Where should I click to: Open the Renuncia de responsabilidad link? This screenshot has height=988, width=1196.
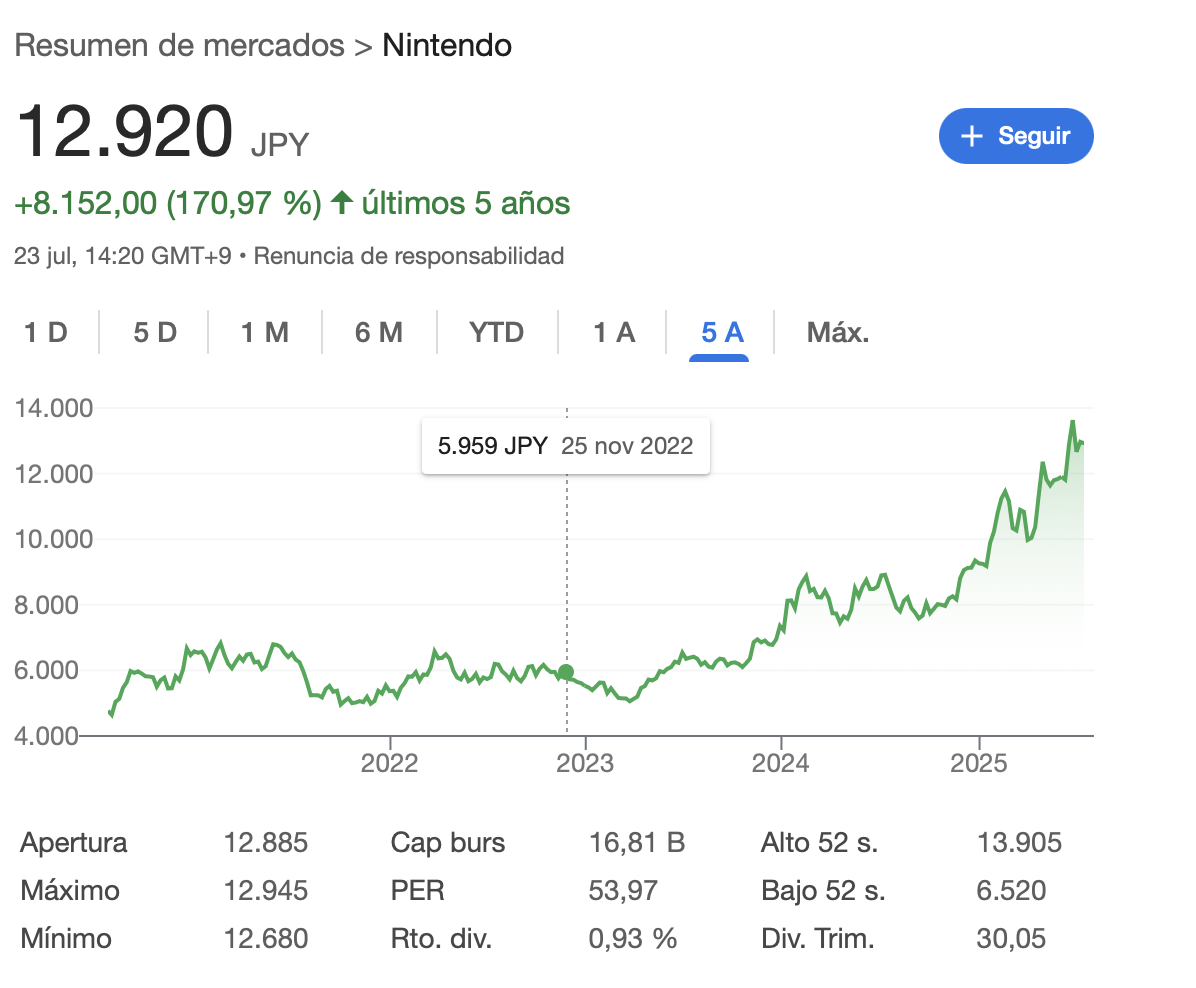pyautogui.click(x=409, y=256)
